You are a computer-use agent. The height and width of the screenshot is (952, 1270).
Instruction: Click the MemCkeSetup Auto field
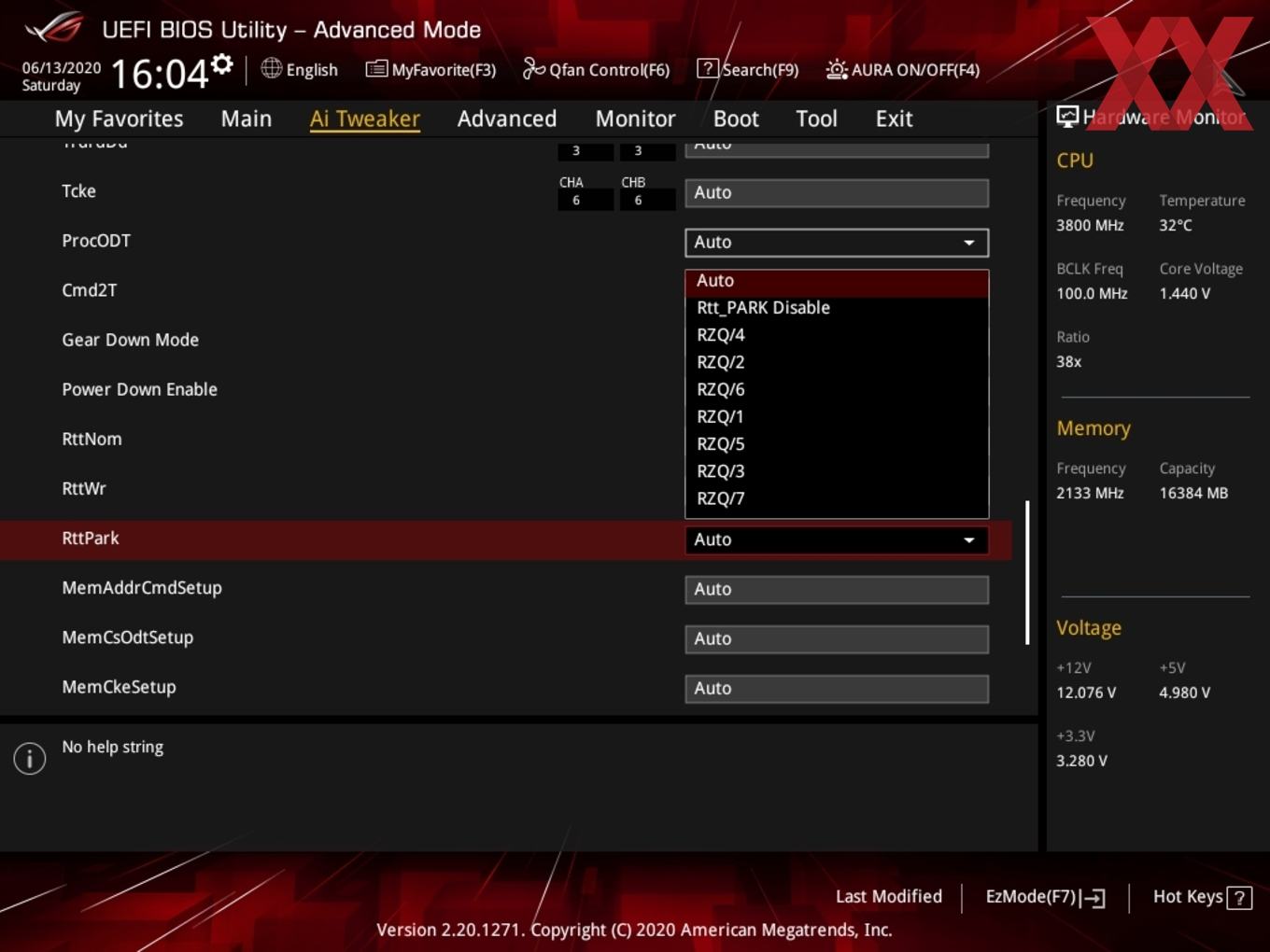pyautogui.click(x=837, y=689)
